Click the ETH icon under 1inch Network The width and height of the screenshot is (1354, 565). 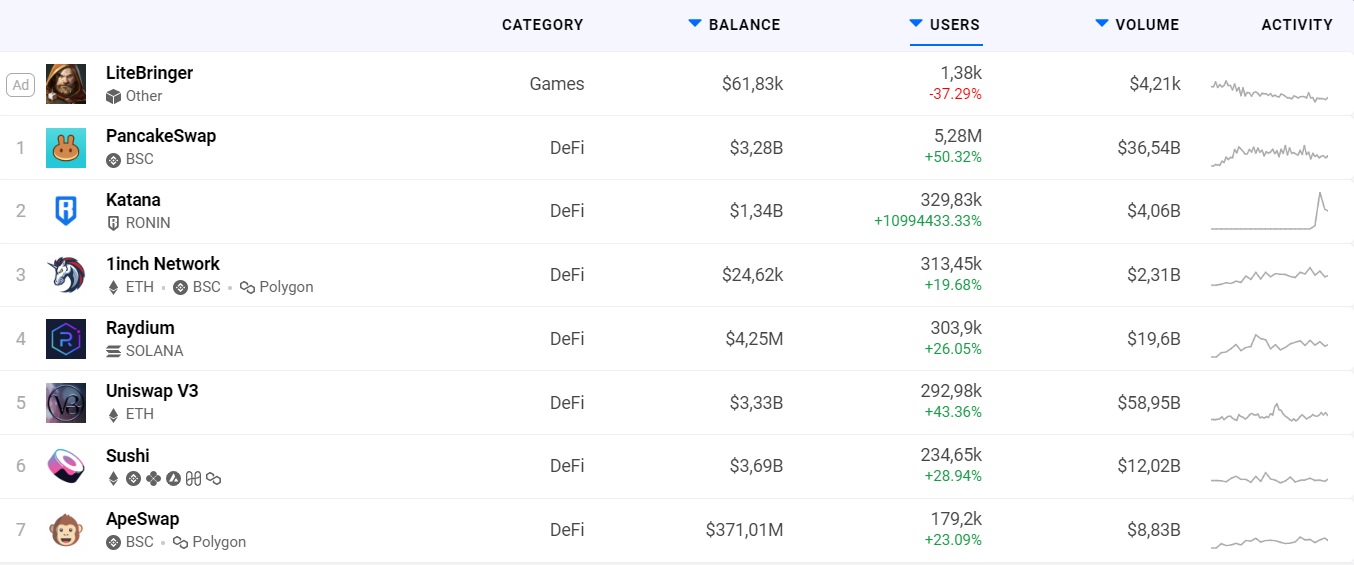coord(113,288)
